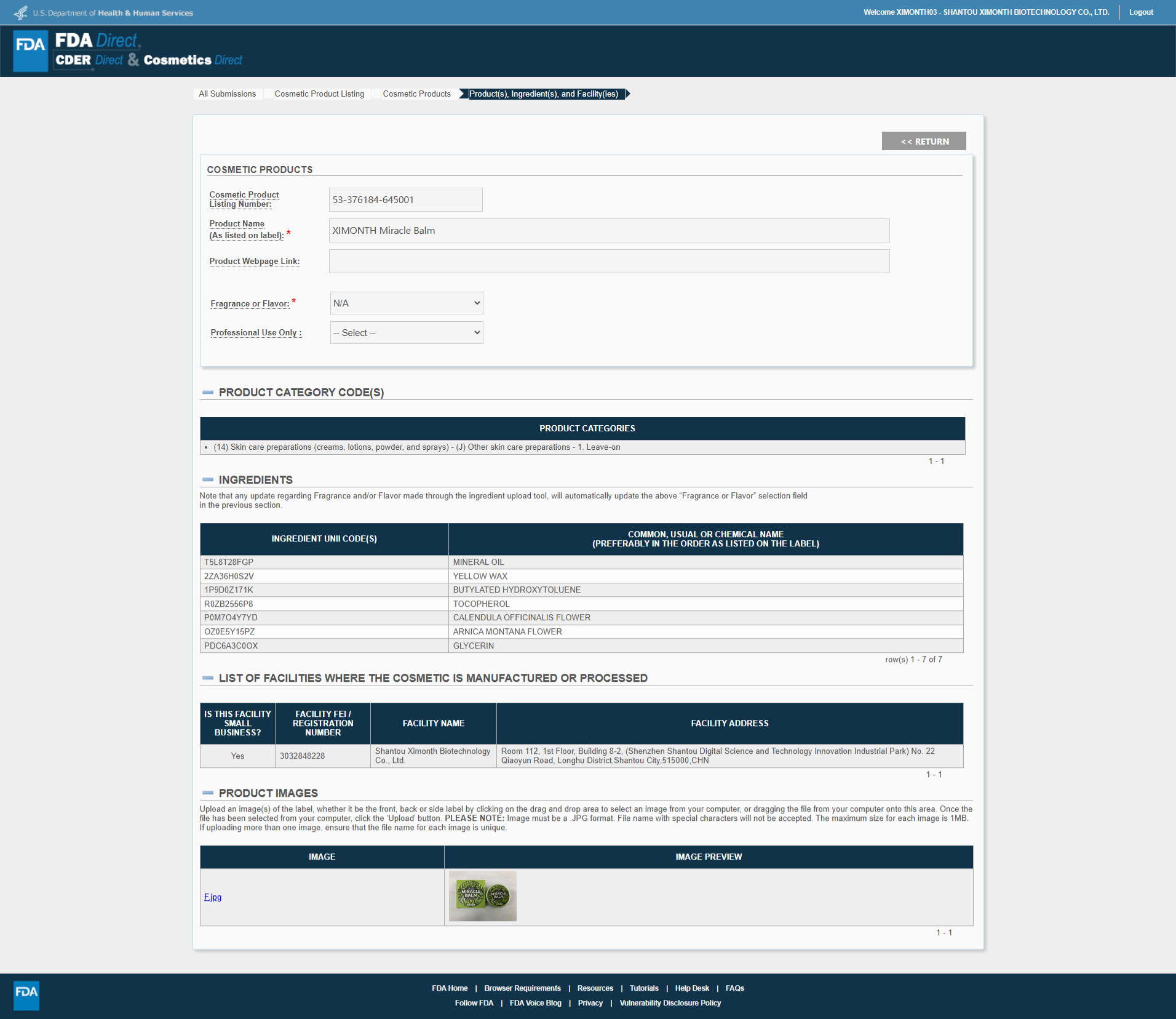
Task: Click UNII code T5L8T28FGP
Action: click(x=229, y=562)
